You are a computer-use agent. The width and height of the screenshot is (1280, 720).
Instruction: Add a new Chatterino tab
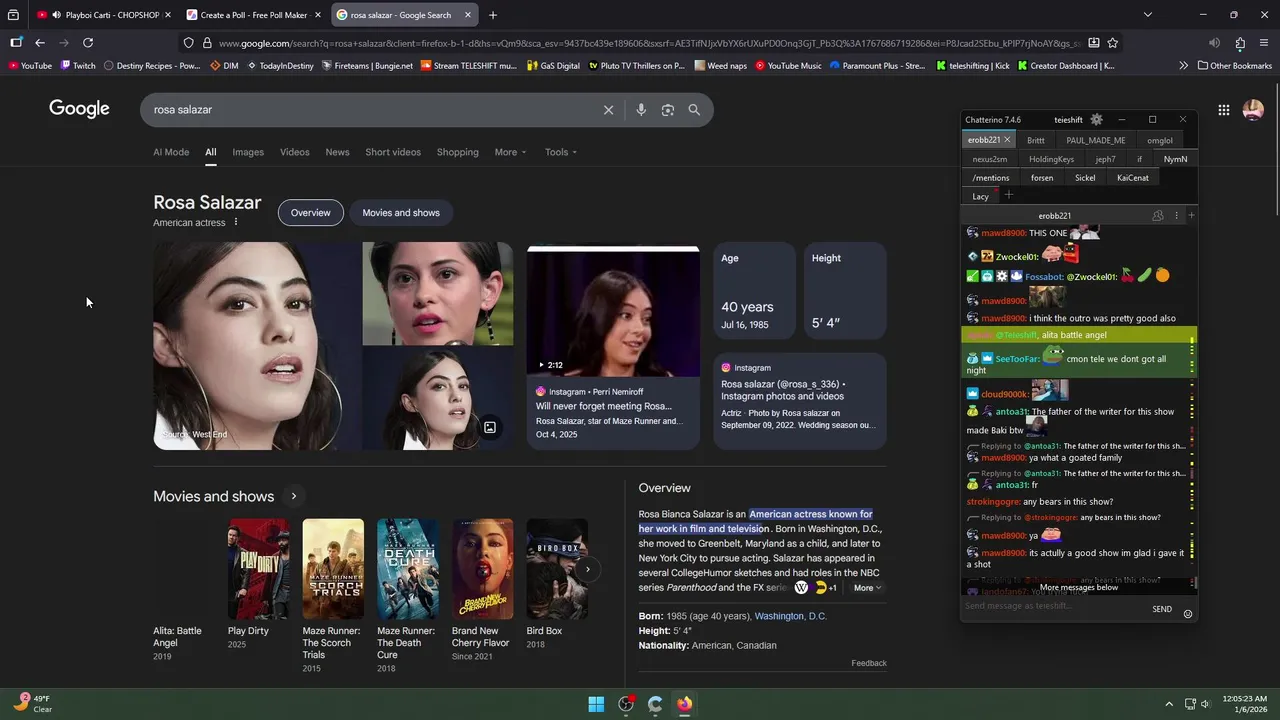click(x=1009, y=196)
